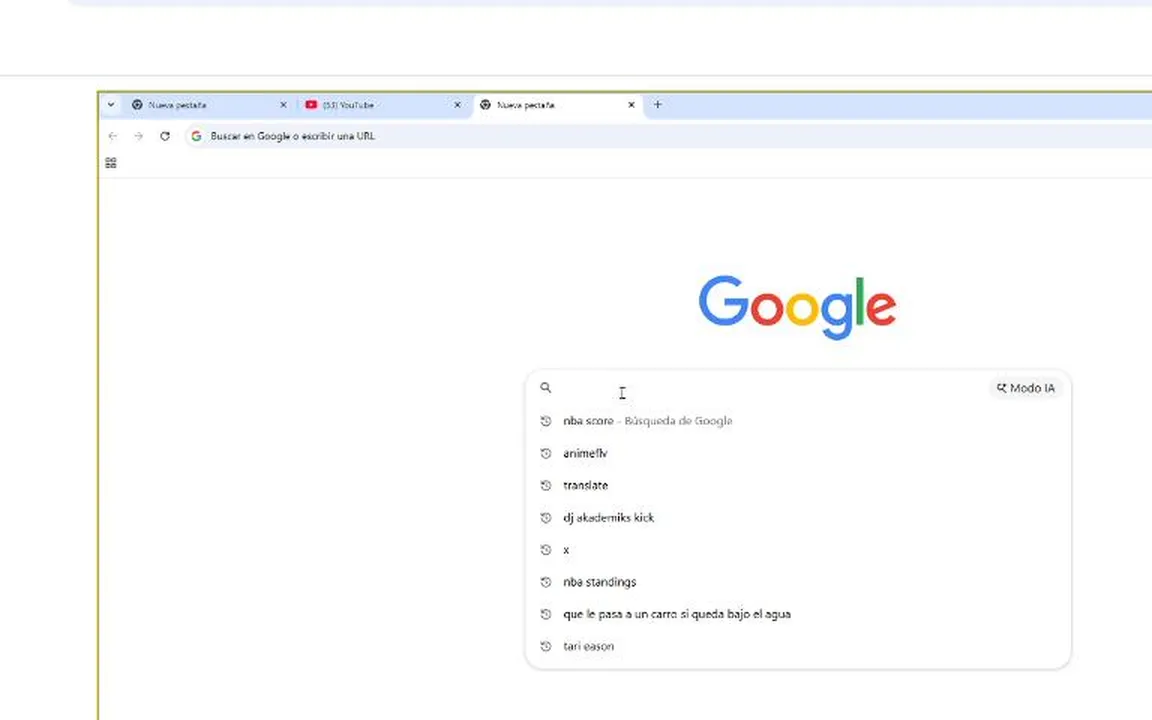Click the large Google logo
1152x720 pixels.
pyautogui.click(x=797, y=307)
